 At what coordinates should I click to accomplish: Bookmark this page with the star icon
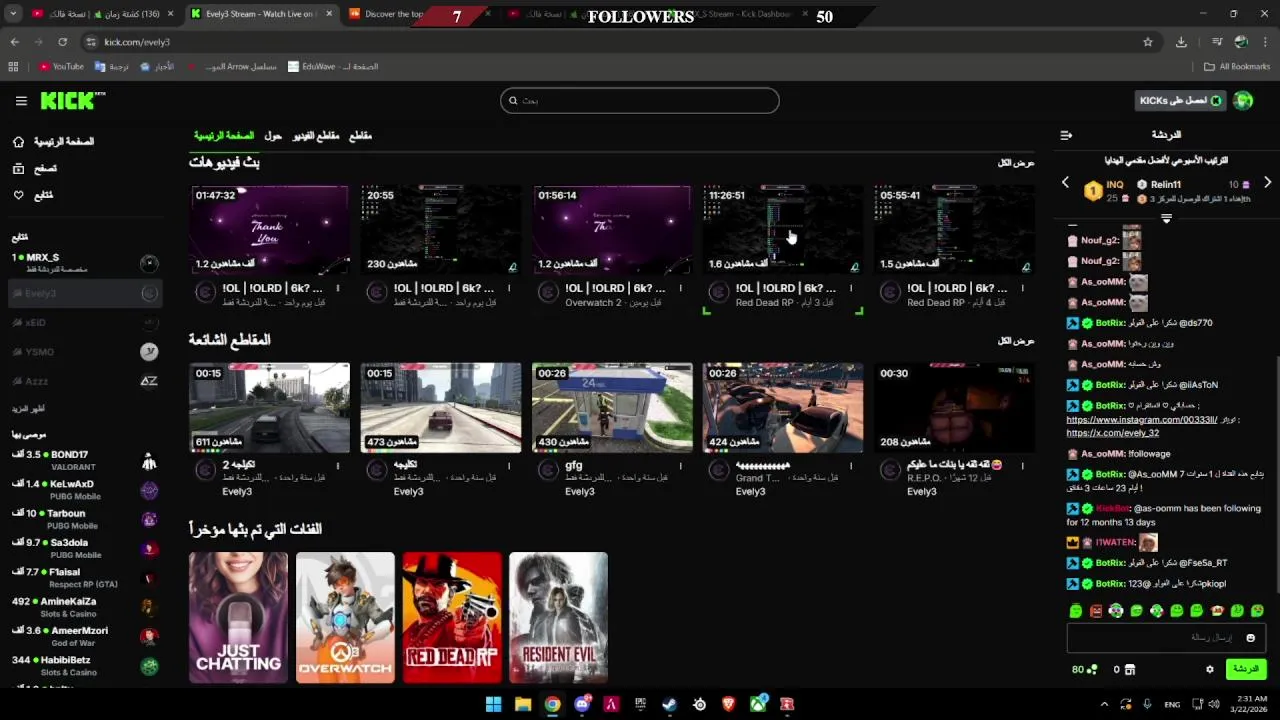(1148, 42)
